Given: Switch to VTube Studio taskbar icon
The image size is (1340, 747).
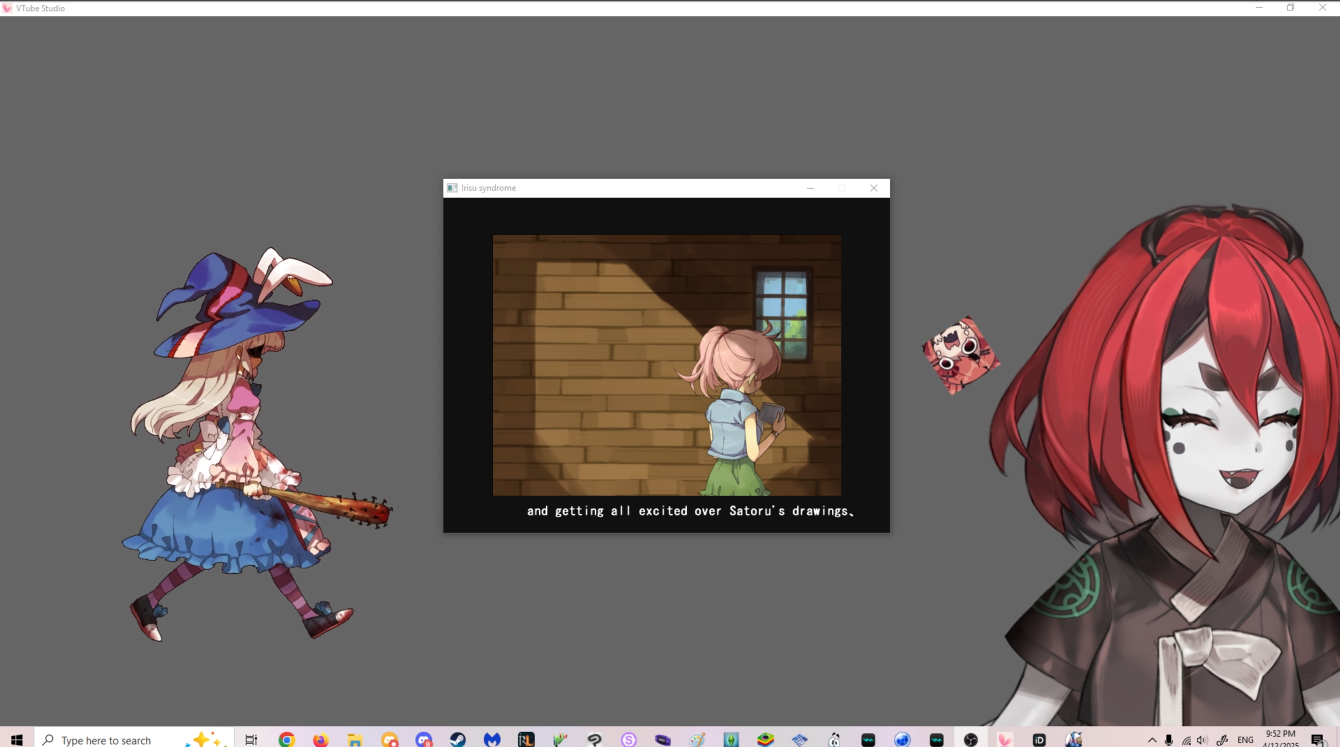Looking at the screenshot, I should click(x=1005, y=739).
